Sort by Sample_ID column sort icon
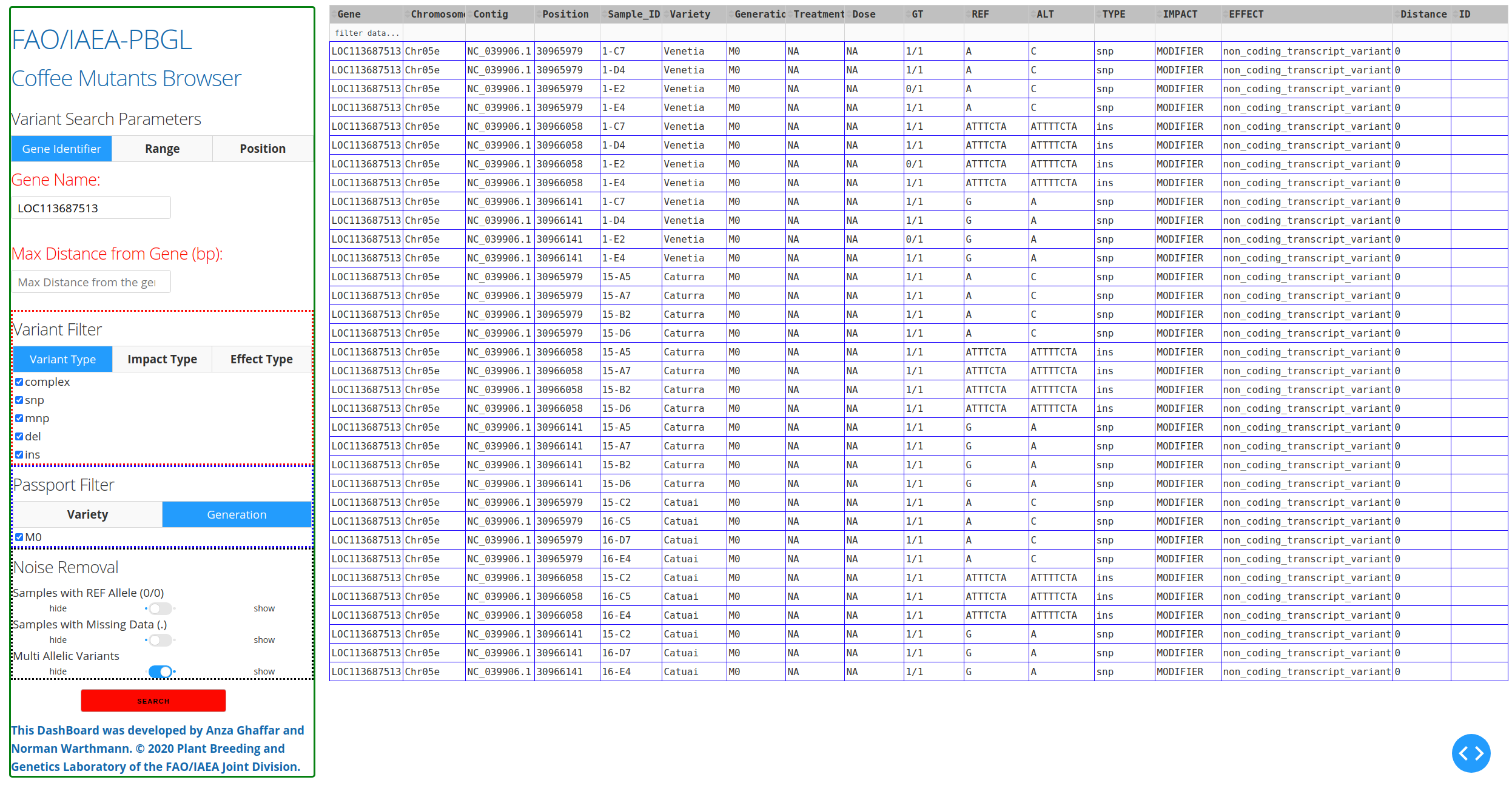This screenshot has height=794, width=1512. click(604, 14)
